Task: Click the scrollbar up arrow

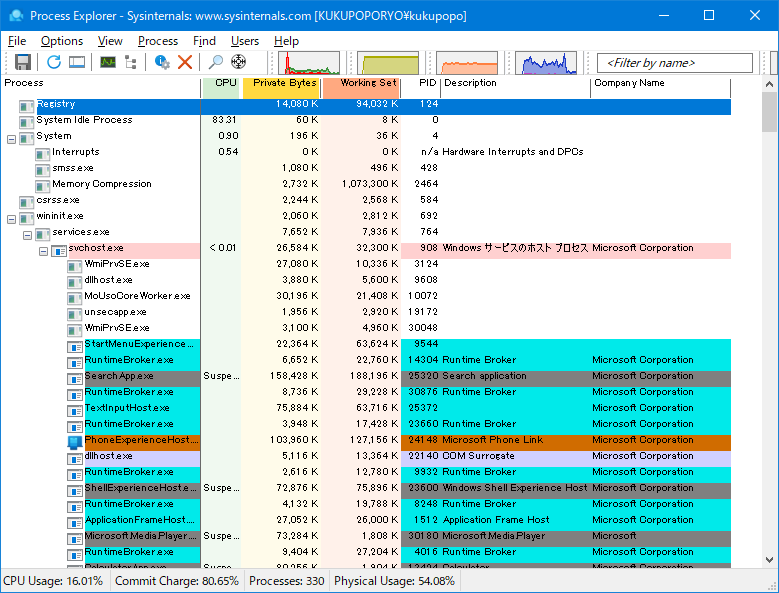Action: (x=770, y=84)
